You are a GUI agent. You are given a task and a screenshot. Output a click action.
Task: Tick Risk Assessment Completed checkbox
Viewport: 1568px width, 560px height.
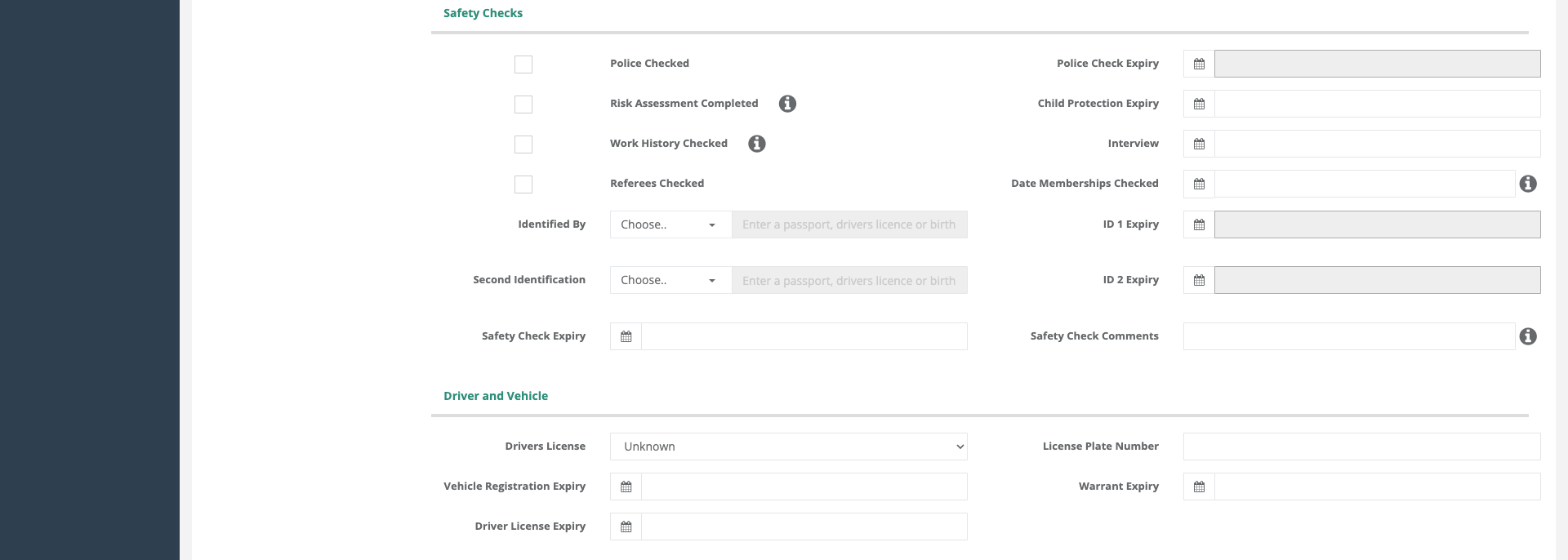pyautogui.click(x=523, y=104)
